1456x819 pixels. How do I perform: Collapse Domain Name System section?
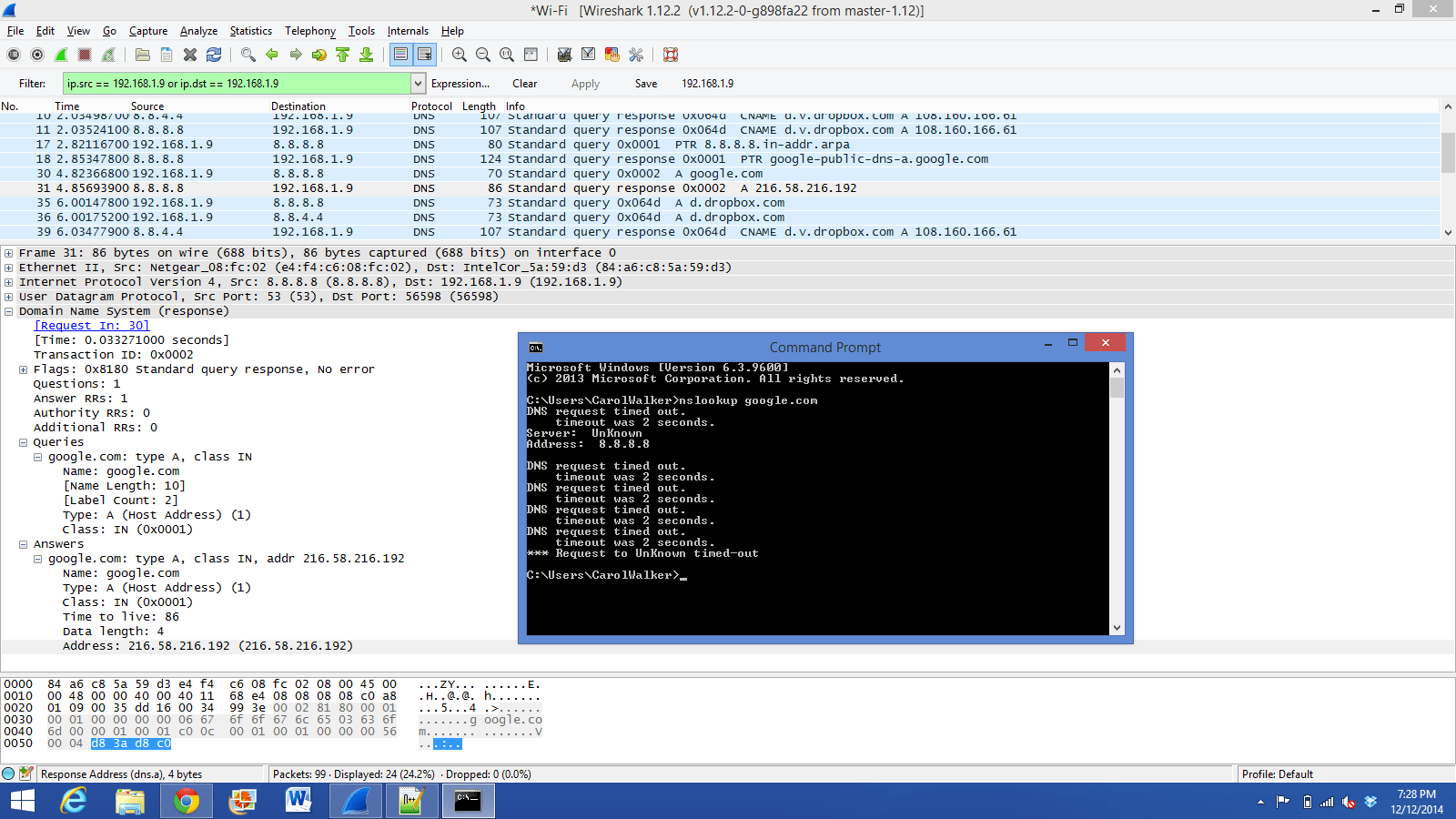8,311
